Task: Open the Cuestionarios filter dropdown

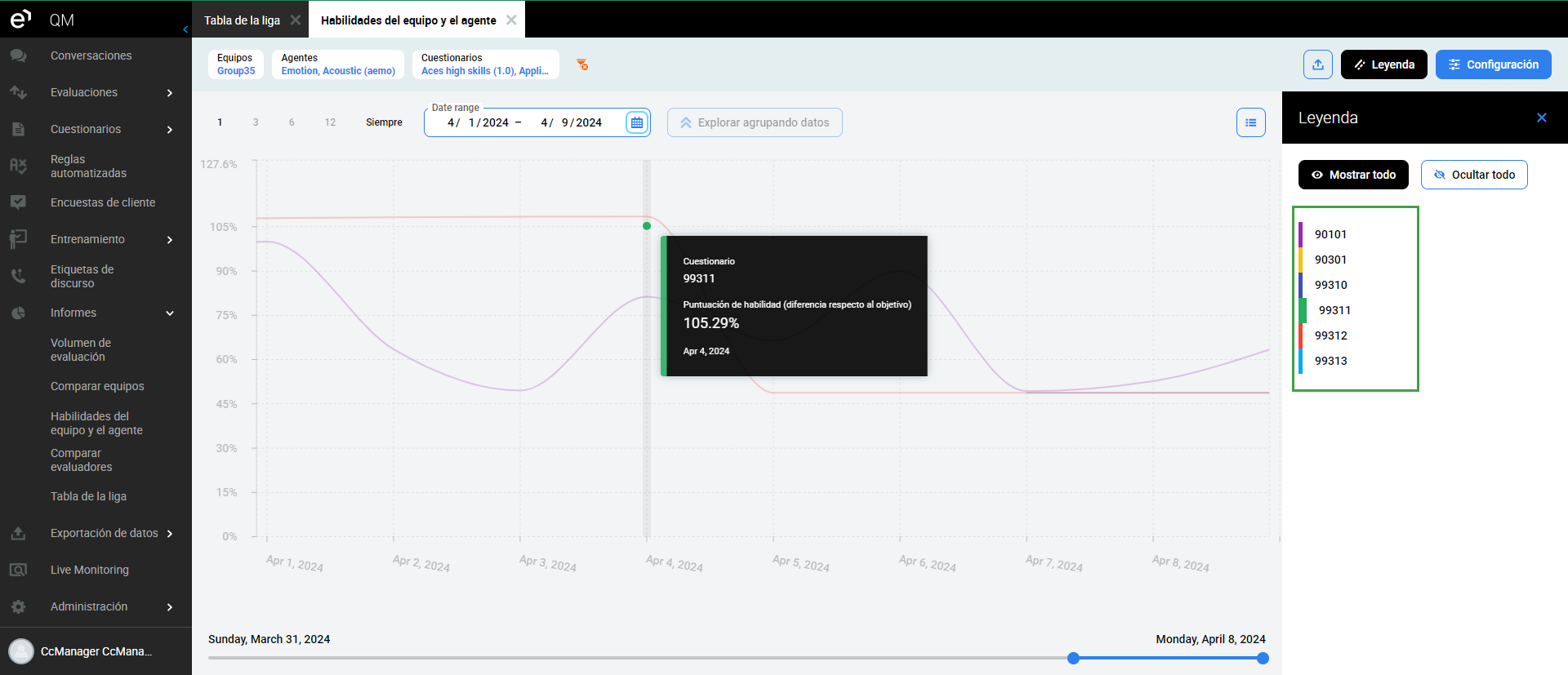Action: 486,64
